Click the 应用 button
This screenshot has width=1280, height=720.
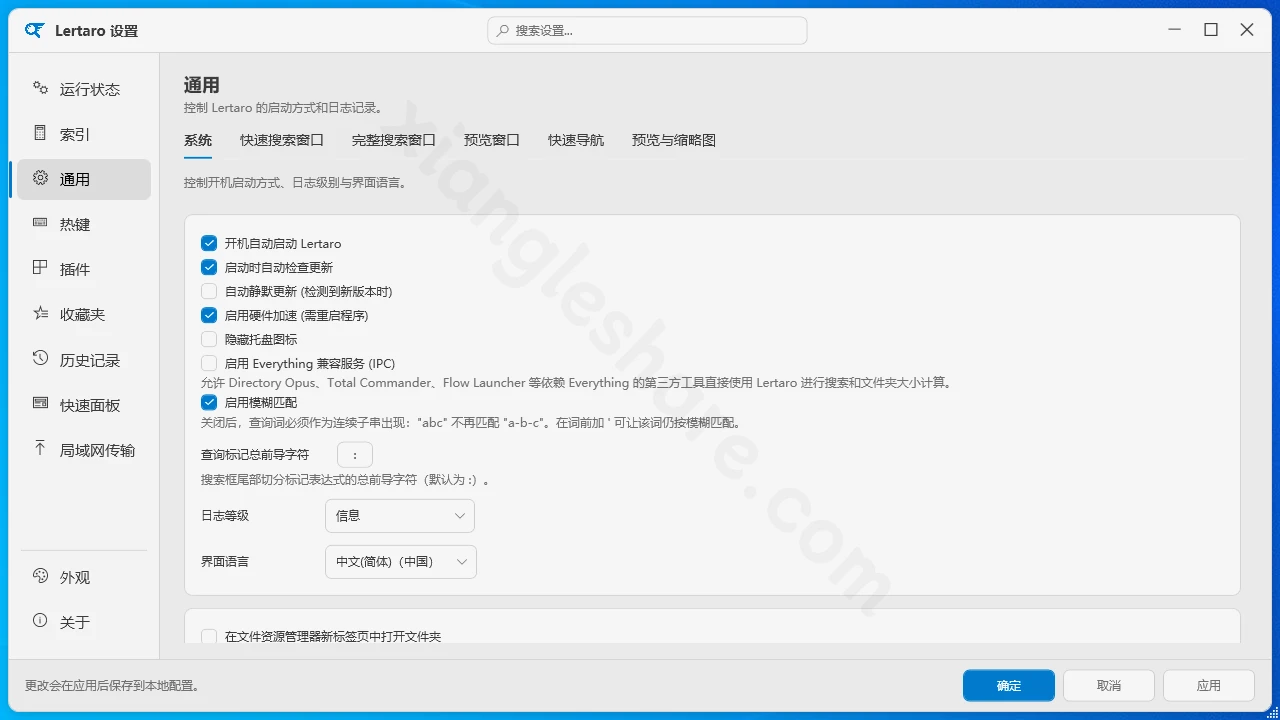(x=1209, y=685)
